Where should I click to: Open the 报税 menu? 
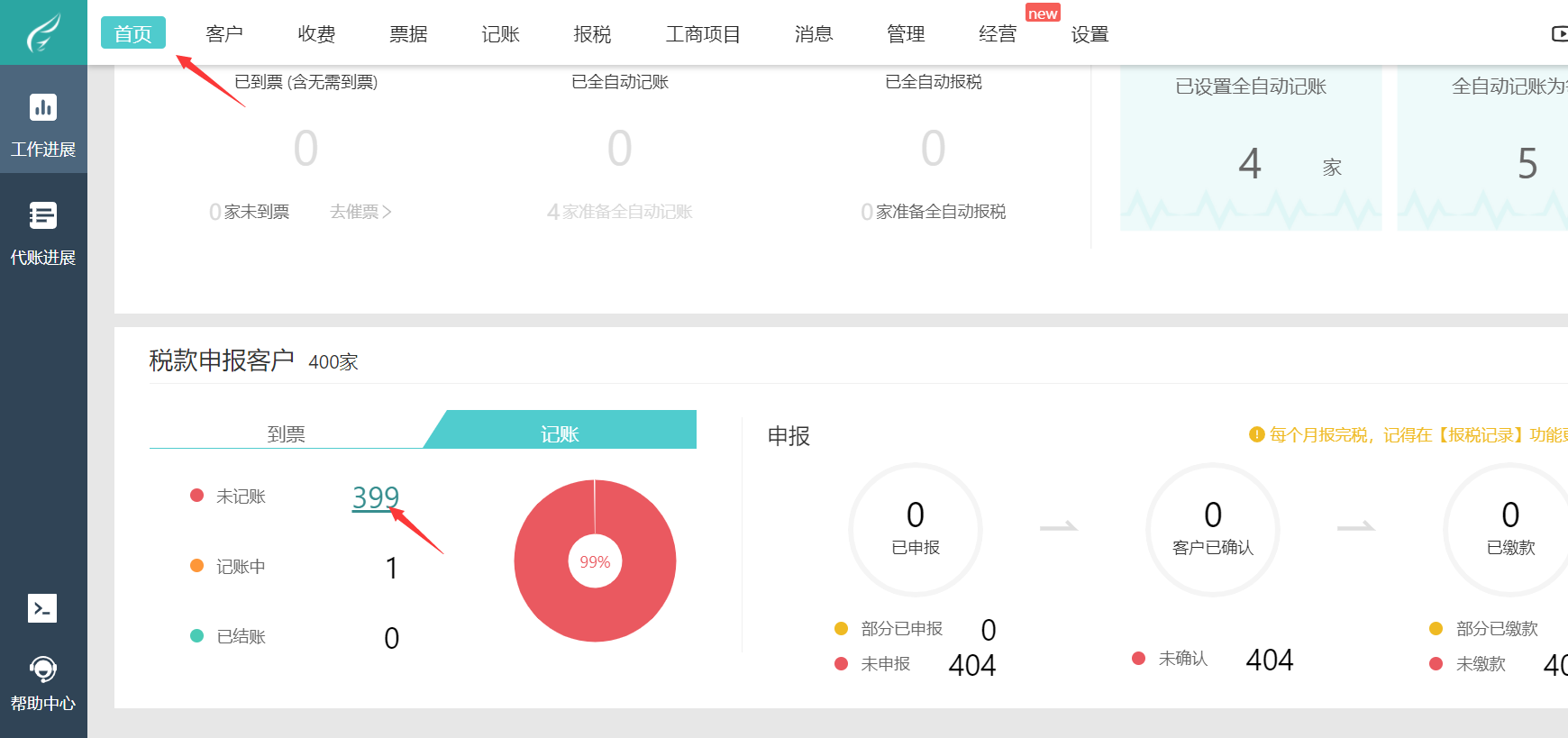pos(592,34)
